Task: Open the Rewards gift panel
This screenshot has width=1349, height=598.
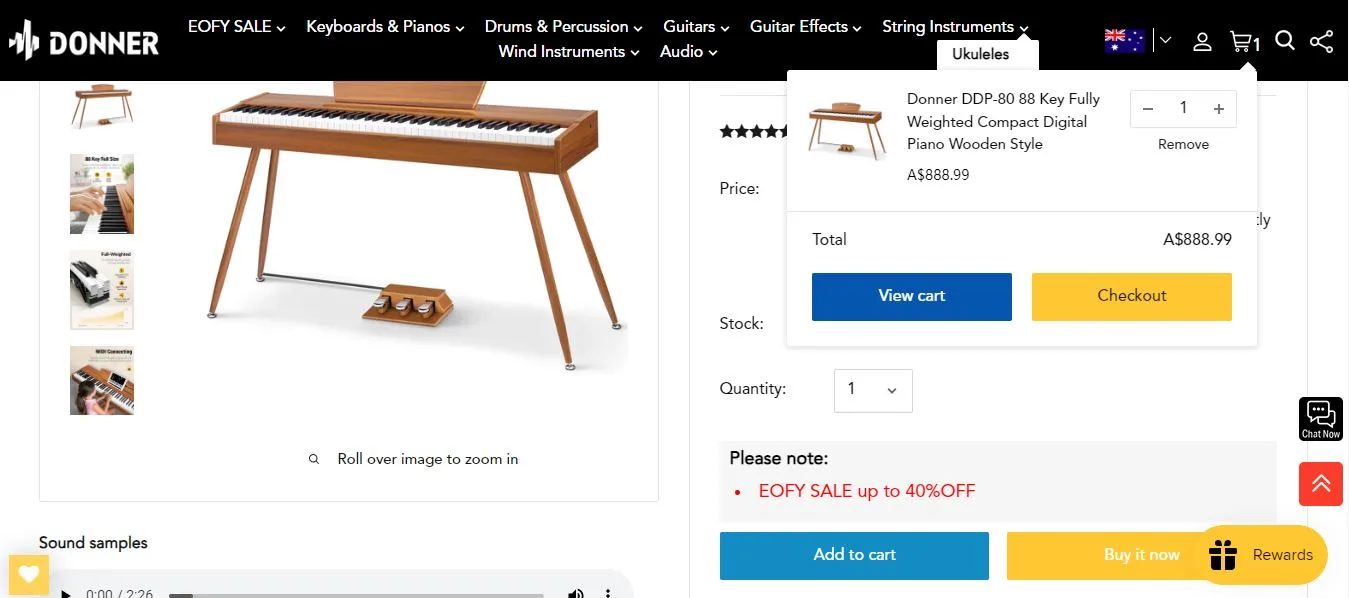Action: click(x=1262, y=555)
